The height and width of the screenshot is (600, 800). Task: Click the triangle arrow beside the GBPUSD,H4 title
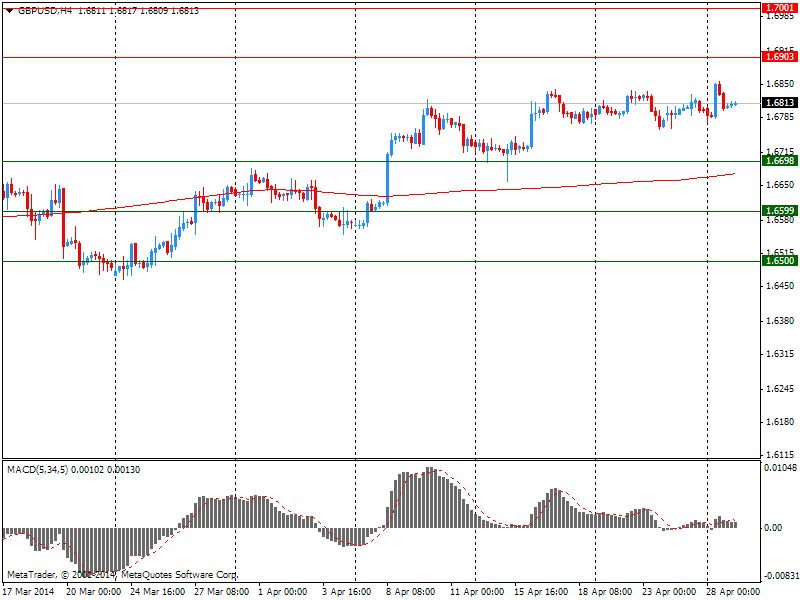point(9,10)
